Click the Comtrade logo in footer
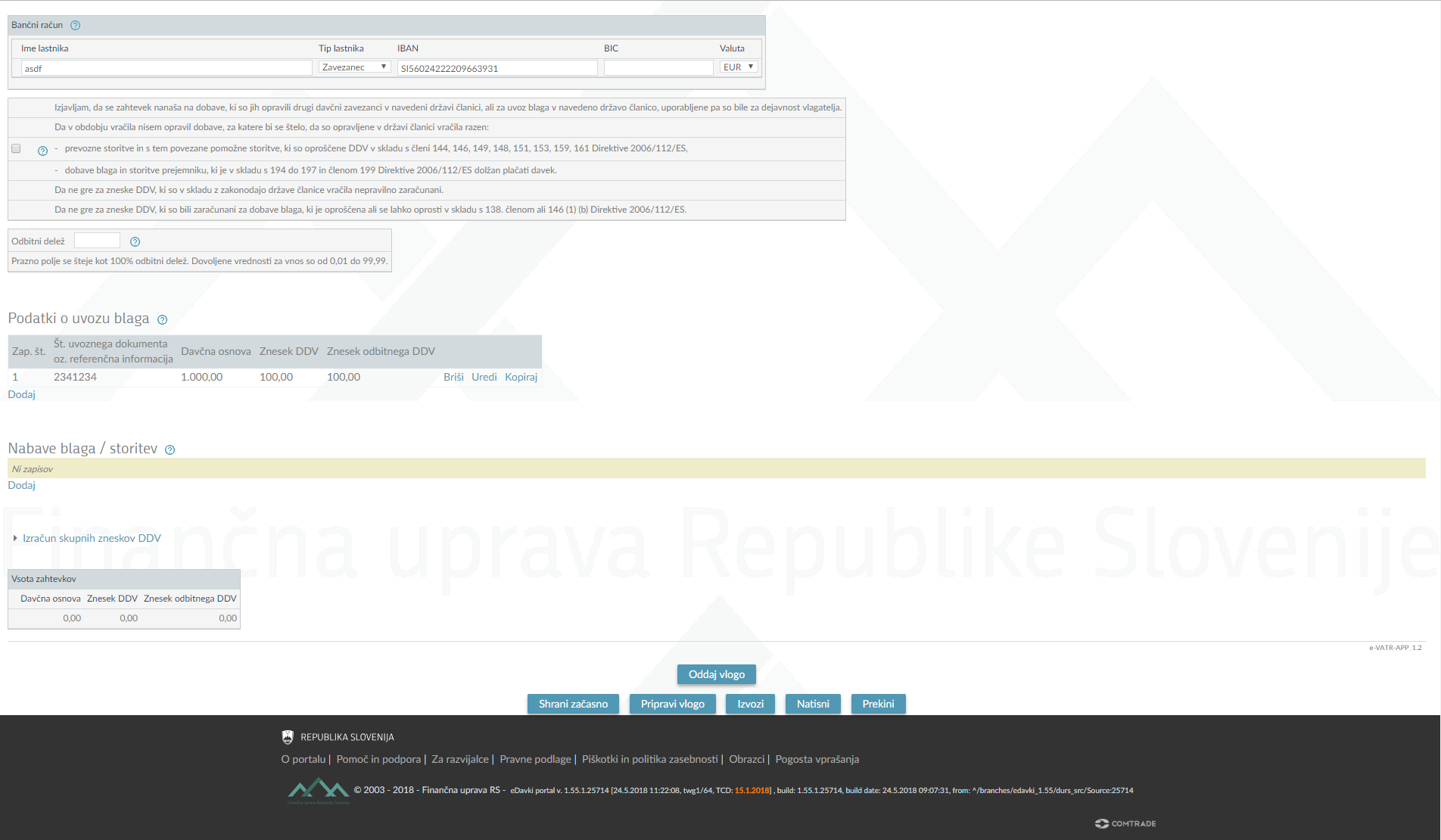 1125,823
